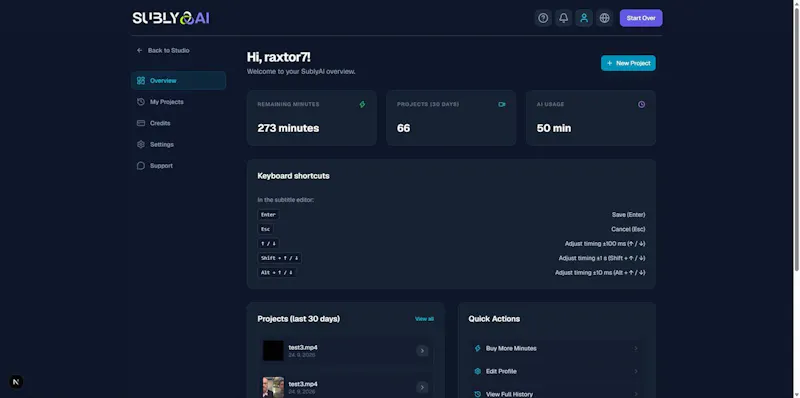The height and width of the screenshot is (398, 800).
Task: Click the Hi, raxtor7! greeting
Action: pyautogui.click(x=279, y=57)
